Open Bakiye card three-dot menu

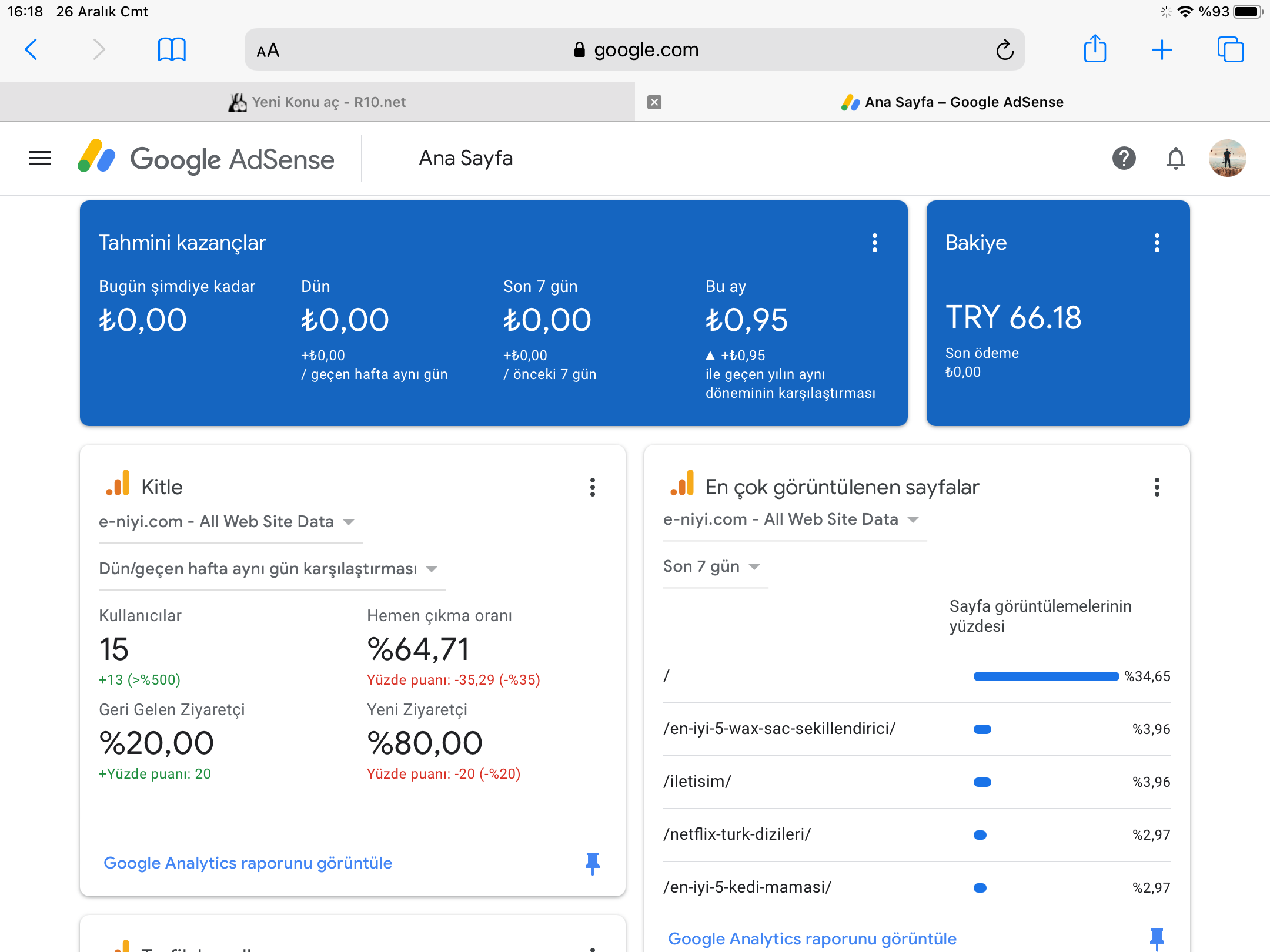click(x=1157, y=243)
